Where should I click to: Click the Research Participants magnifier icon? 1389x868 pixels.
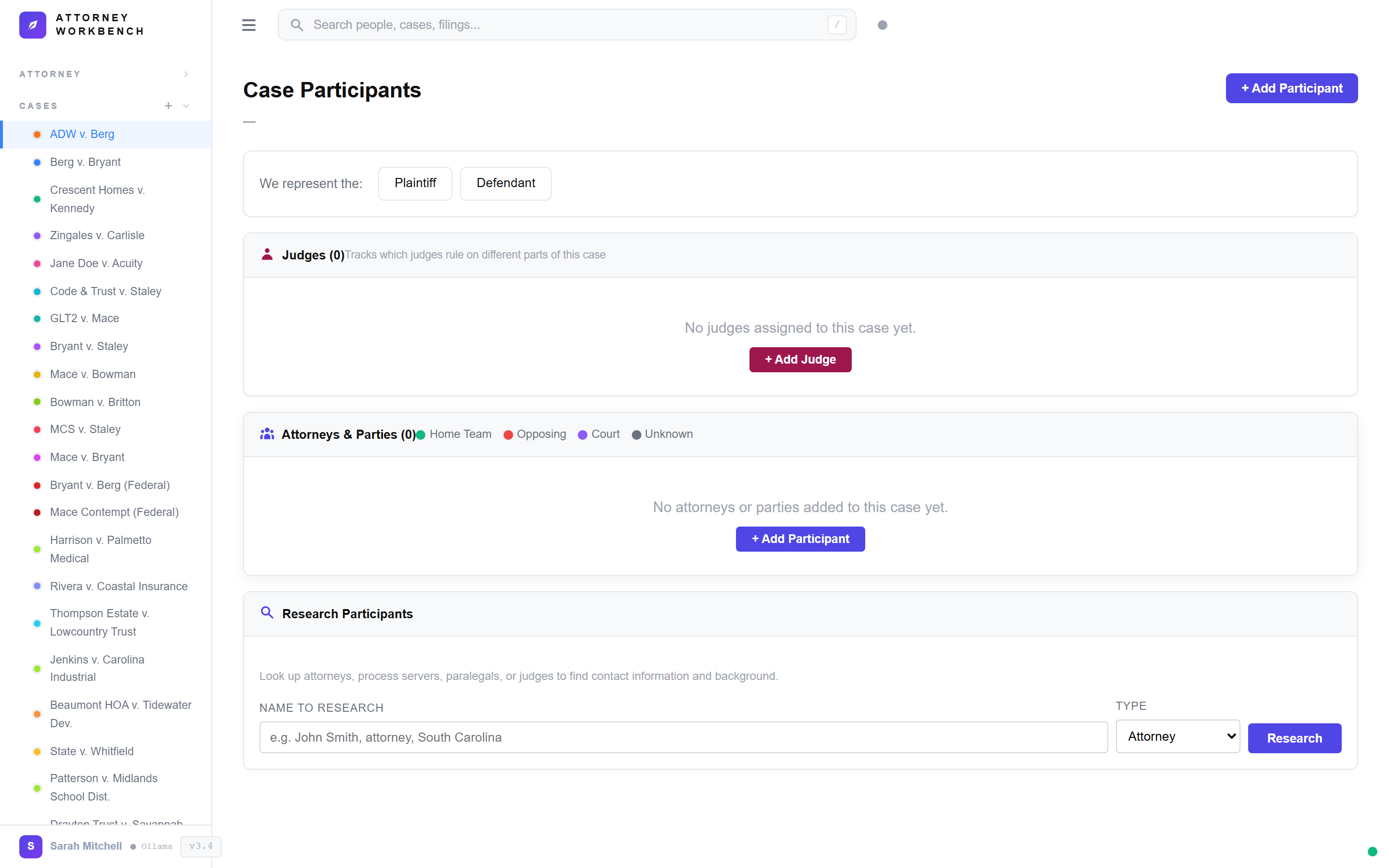(267, 613)
